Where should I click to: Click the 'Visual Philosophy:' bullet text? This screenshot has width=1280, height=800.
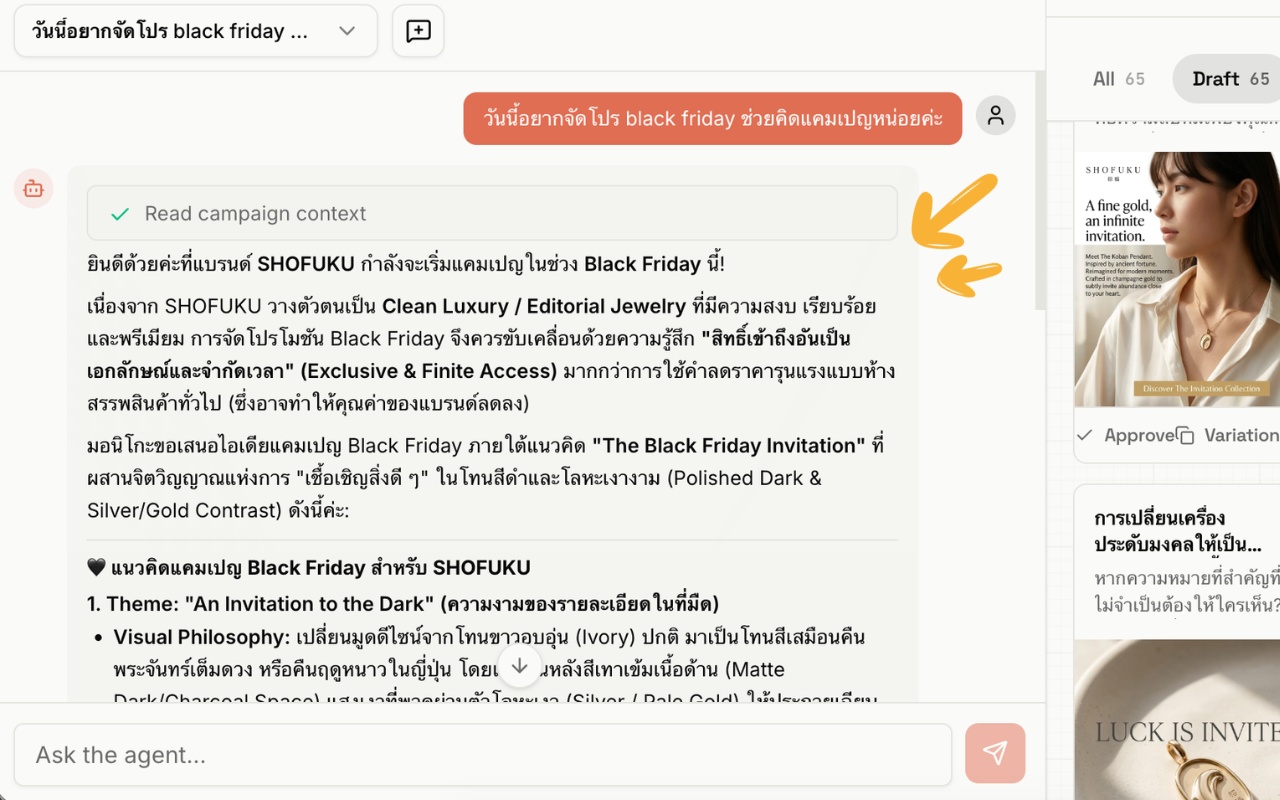tap(201, 637)
